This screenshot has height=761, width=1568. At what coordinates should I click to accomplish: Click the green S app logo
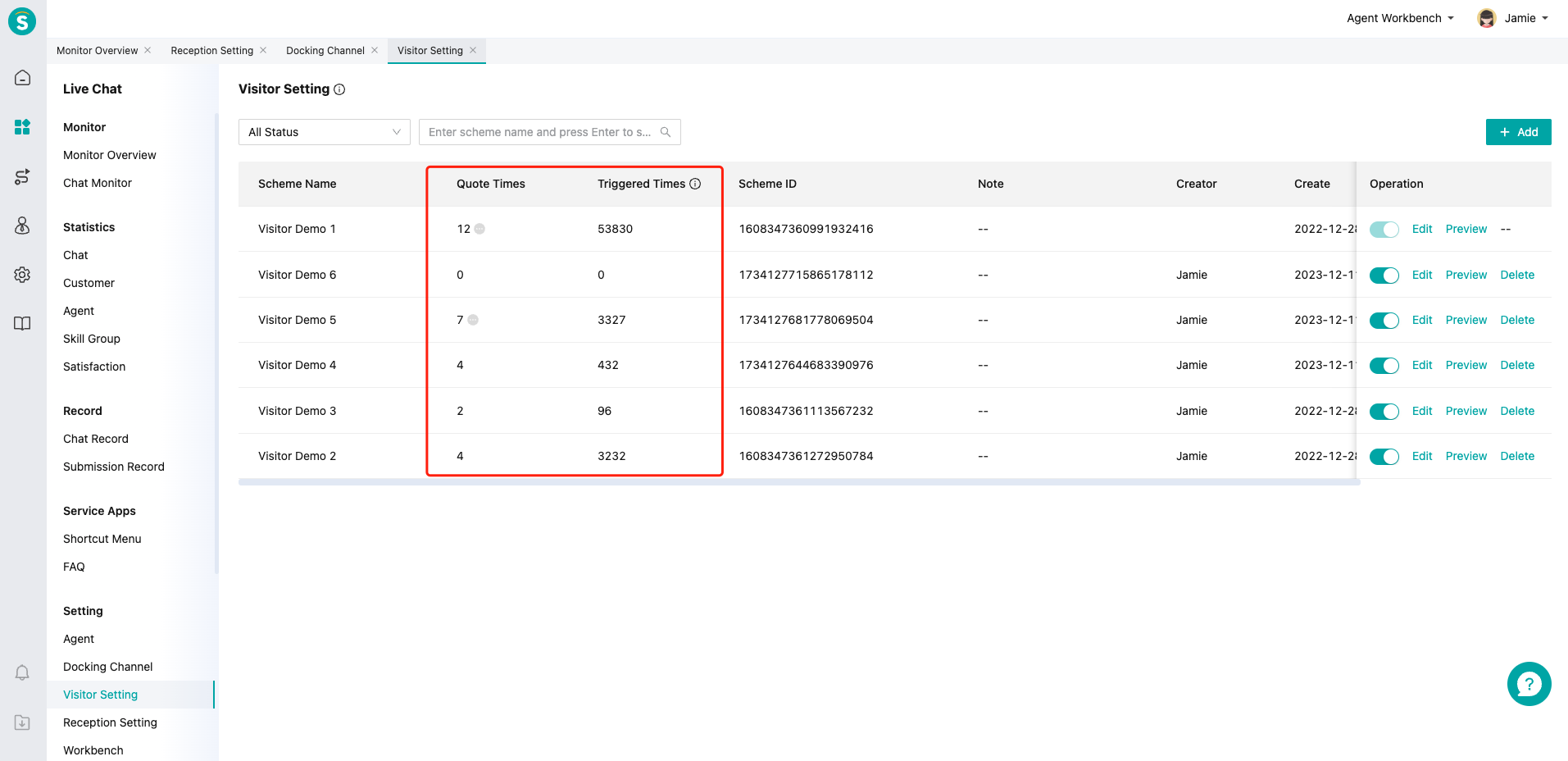point(22,21)
